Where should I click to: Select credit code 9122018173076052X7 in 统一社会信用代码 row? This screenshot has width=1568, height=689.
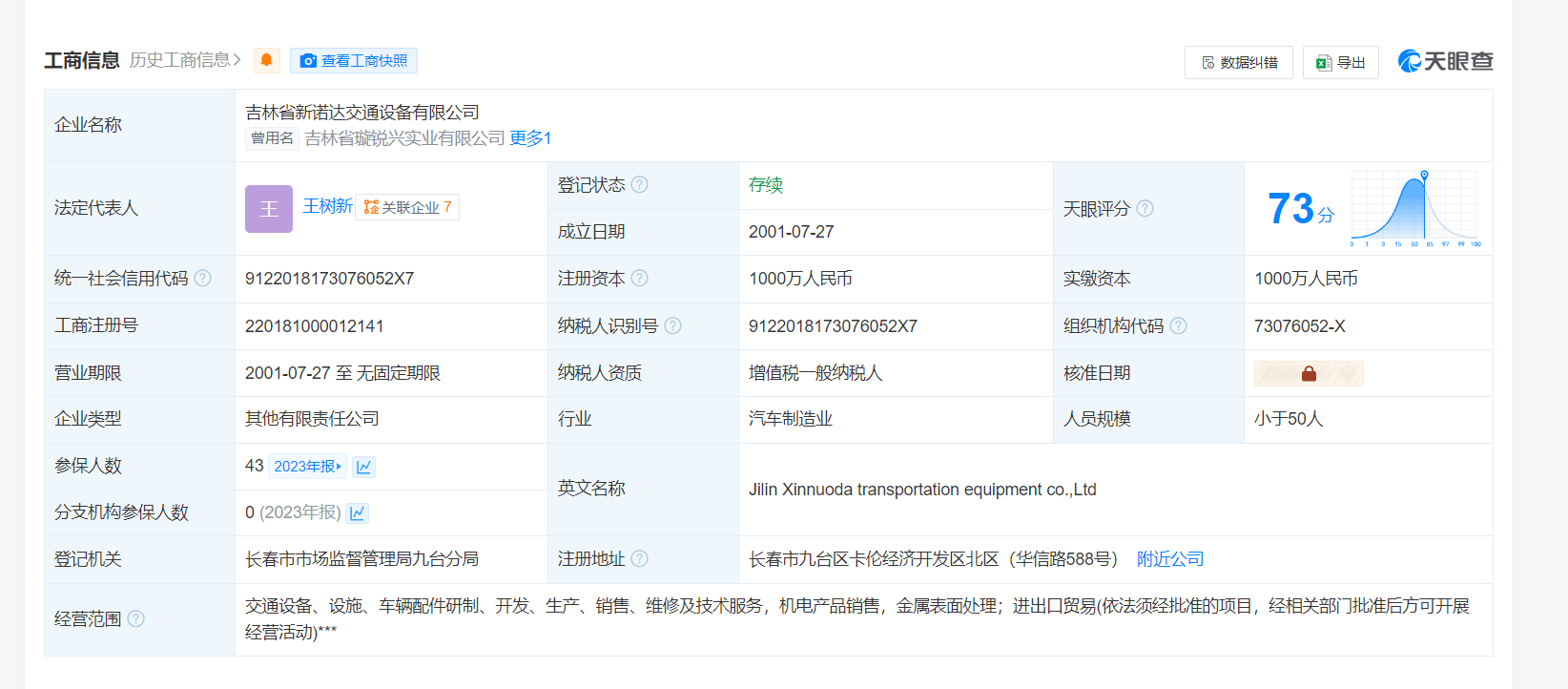pyautogui.click(x=329, y=279)
